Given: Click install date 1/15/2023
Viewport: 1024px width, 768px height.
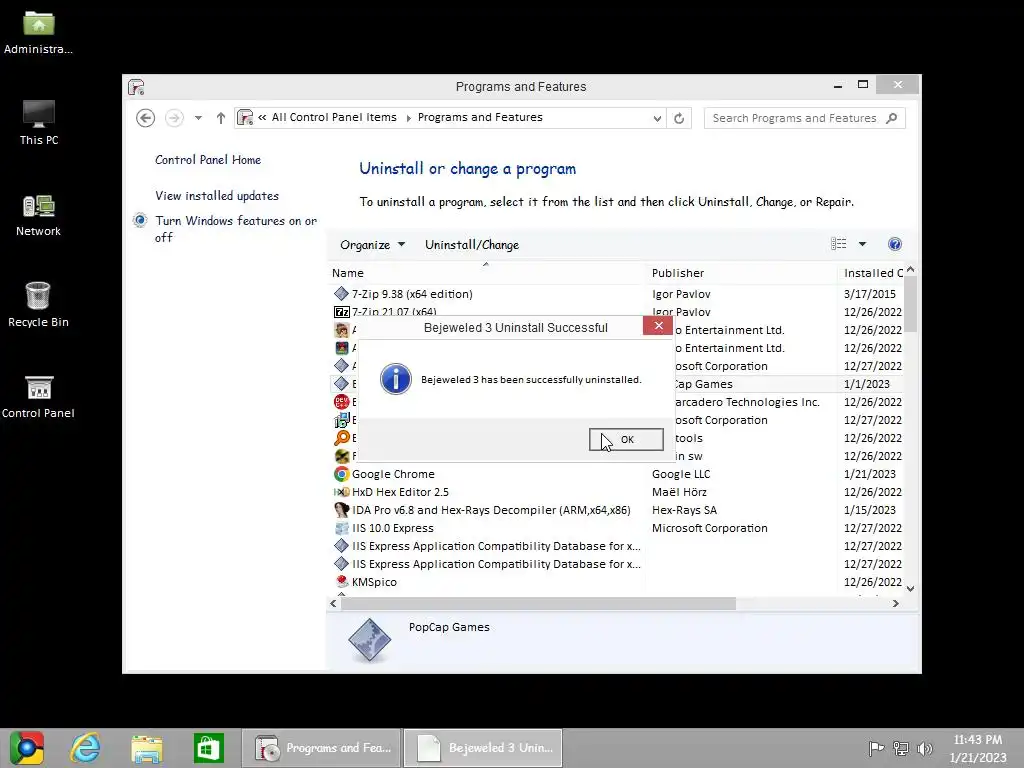Looking at the screenshot, I should click(869, 510).
